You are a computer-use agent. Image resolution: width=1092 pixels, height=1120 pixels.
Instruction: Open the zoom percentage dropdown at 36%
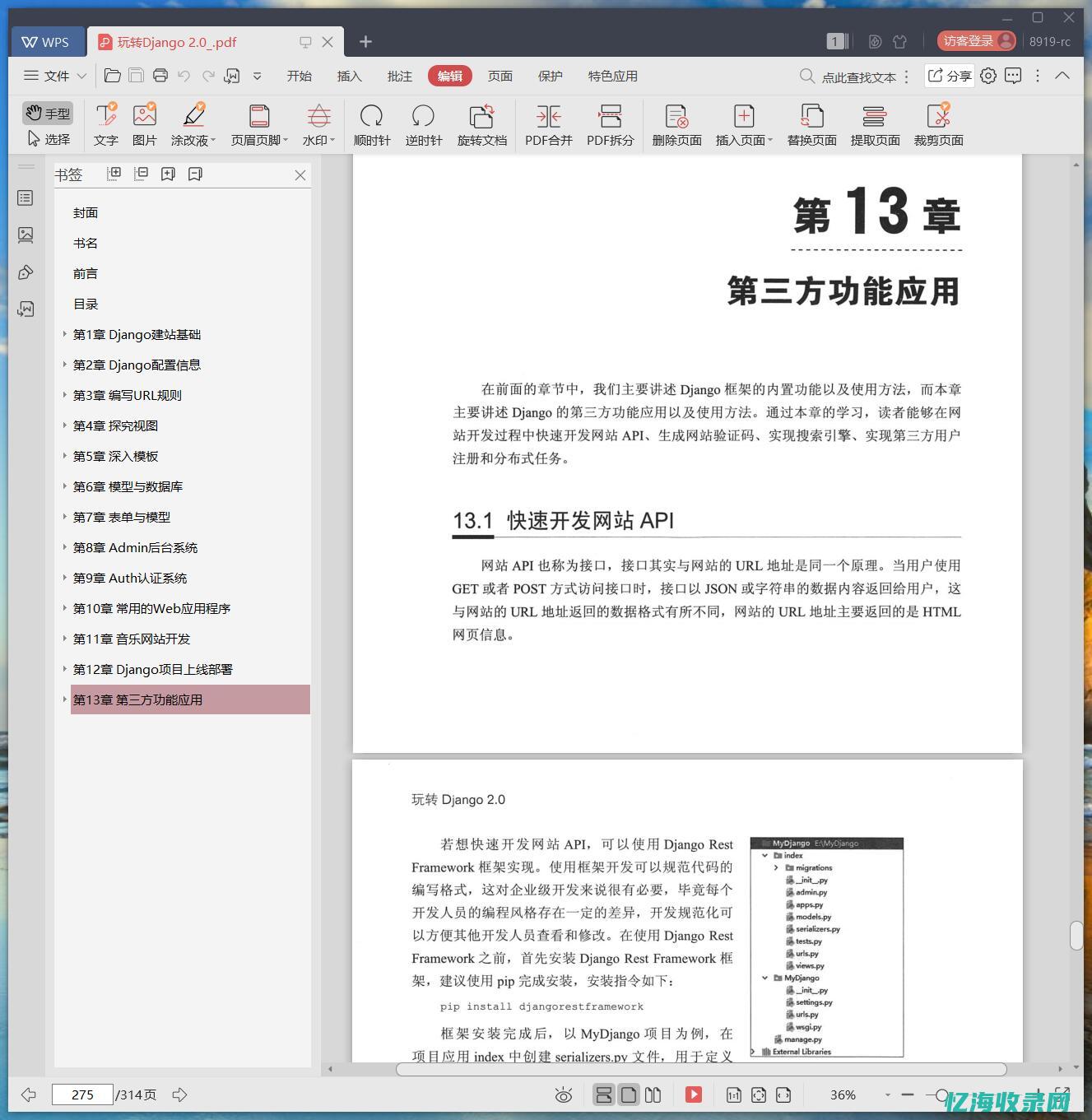click(x=887, y=1095)
